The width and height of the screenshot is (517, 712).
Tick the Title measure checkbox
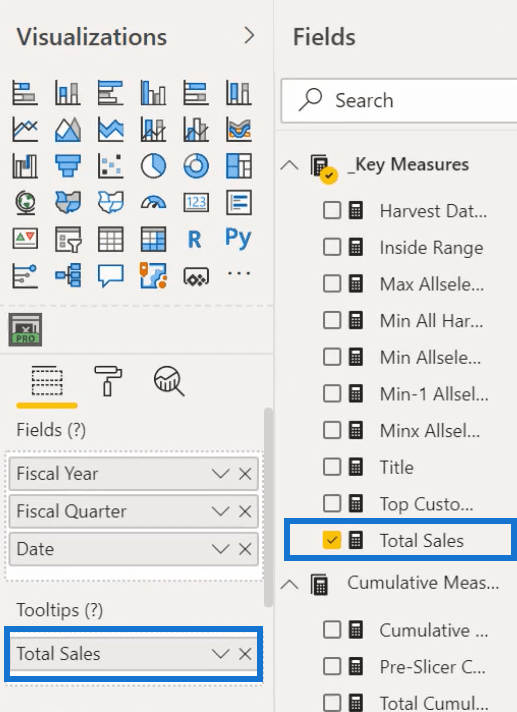coord(332,467)
